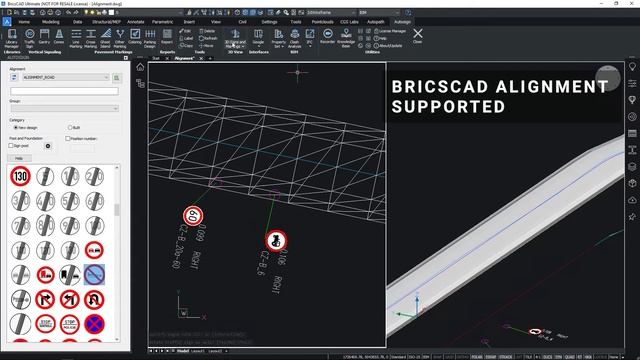This screenshot has width=640, height=360.
Task: Toggle STRACK in the status bar
Action: coord(505,357)
